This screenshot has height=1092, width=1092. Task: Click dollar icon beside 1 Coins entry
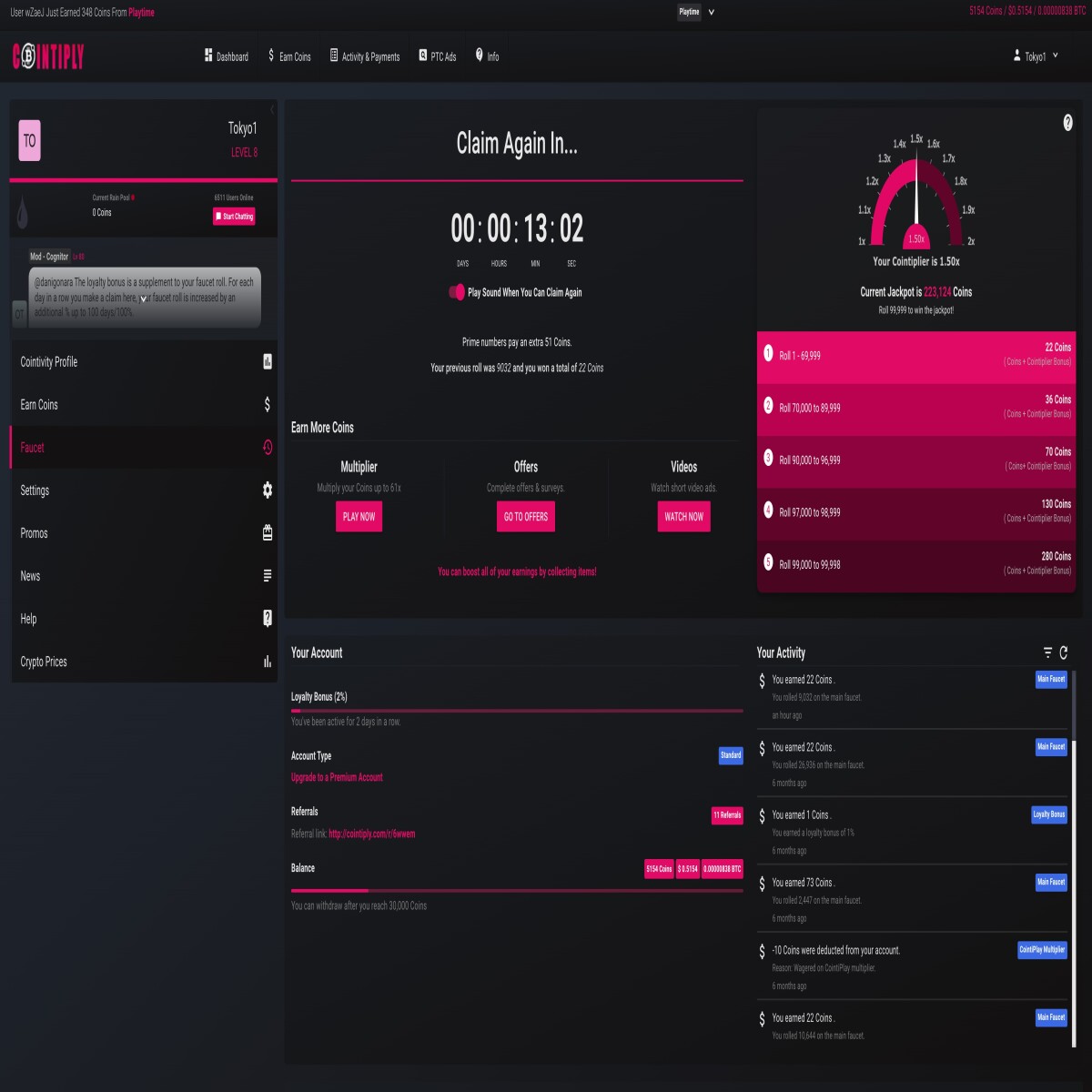pos(763,817)
